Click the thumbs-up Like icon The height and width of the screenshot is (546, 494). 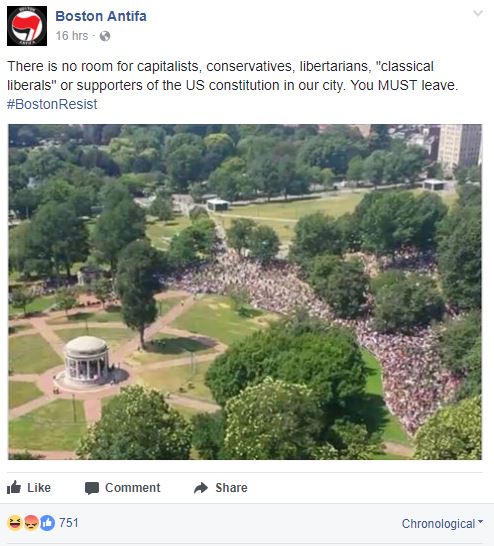coord(14,488)
